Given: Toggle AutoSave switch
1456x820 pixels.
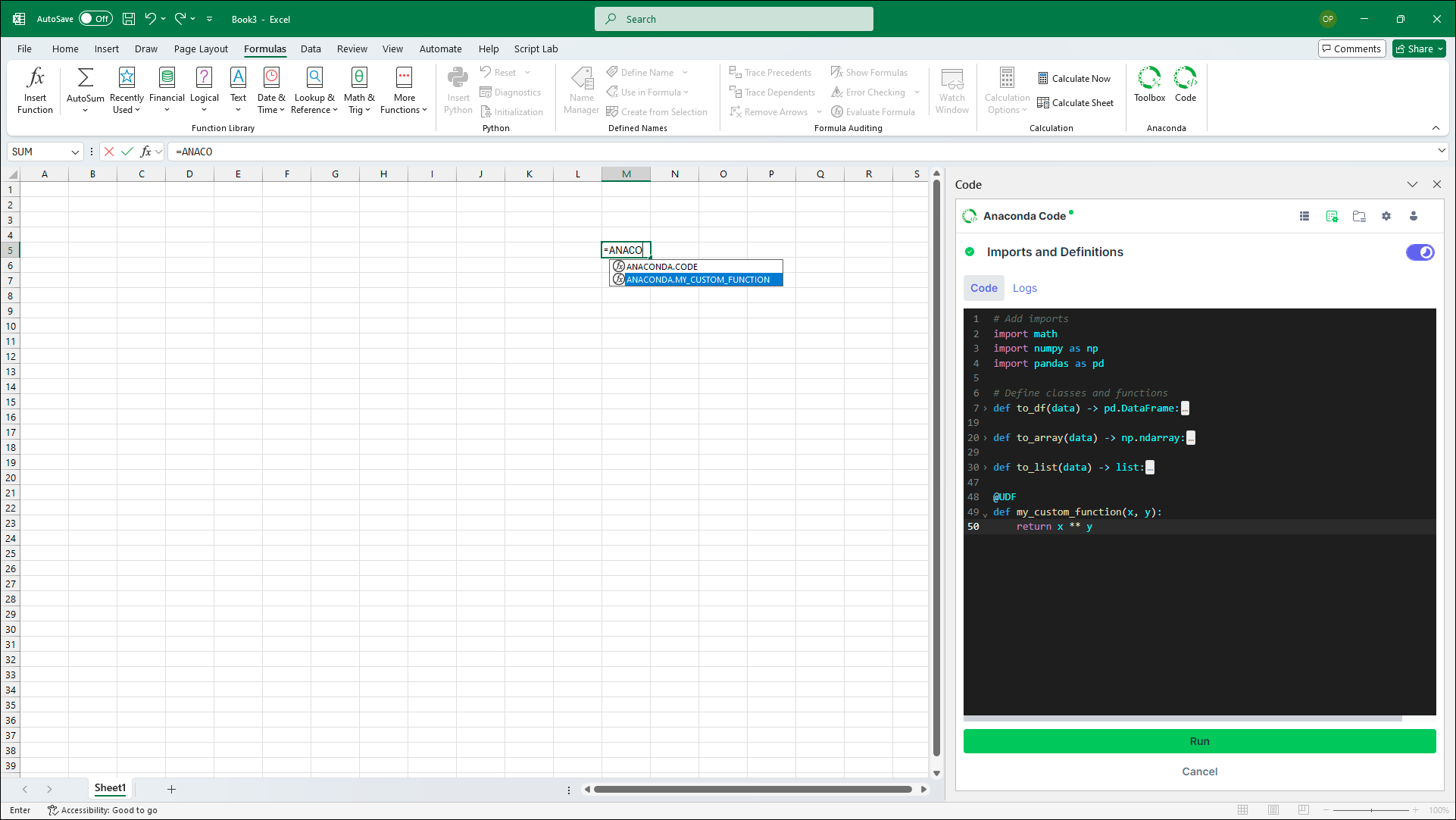Looking at the screenshot, I should point(96,19).
